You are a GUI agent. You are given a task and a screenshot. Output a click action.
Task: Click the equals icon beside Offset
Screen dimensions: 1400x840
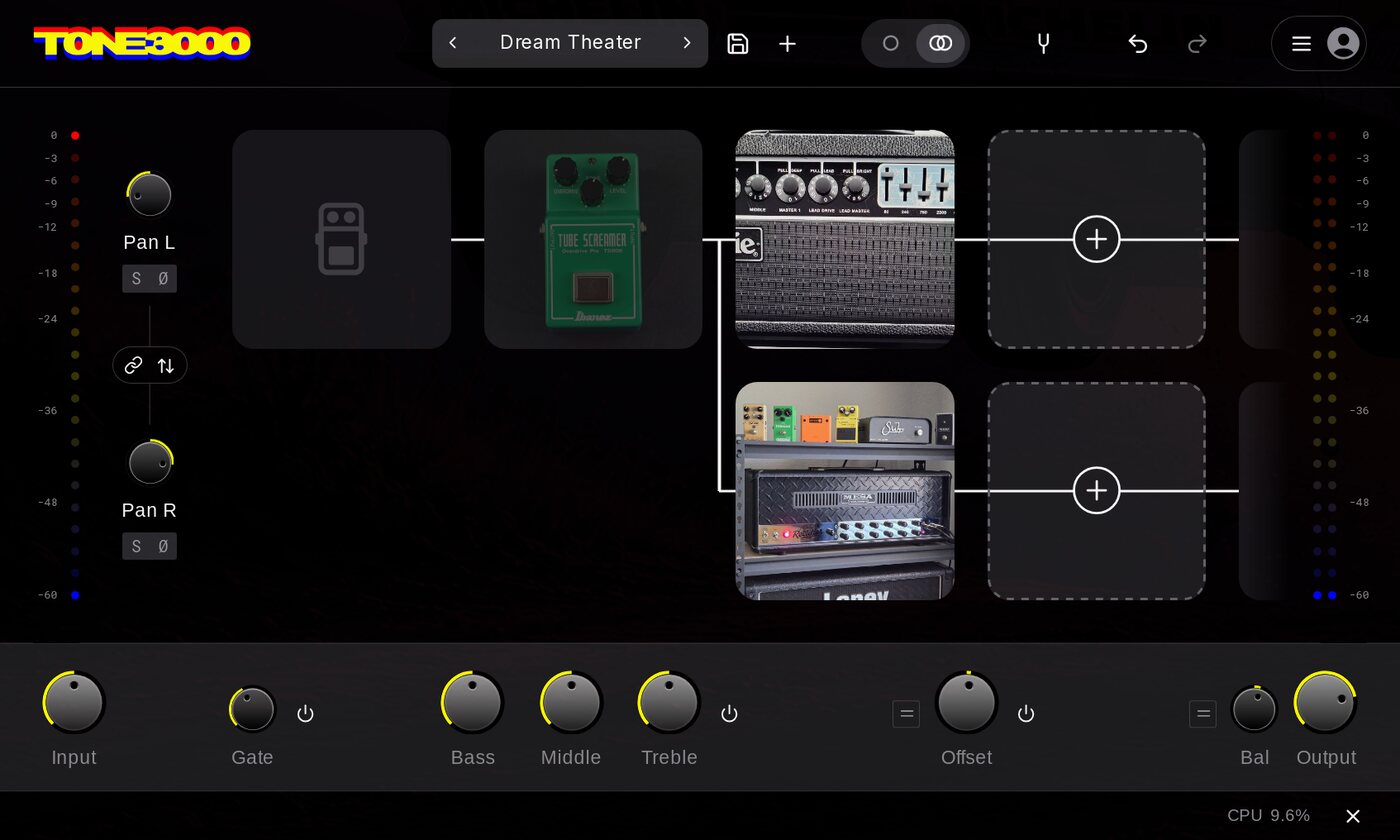click(906, 714)
